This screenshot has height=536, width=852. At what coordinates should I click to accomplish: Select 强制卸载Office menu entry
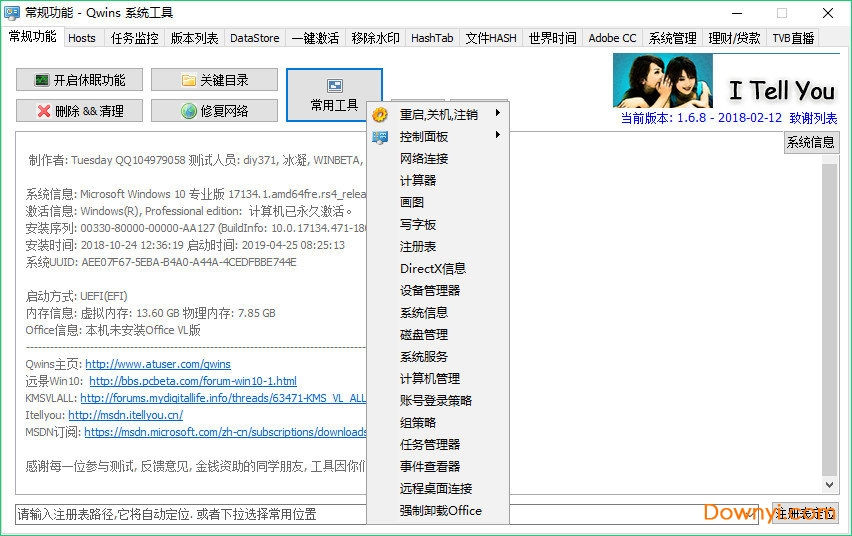[440, 510]
